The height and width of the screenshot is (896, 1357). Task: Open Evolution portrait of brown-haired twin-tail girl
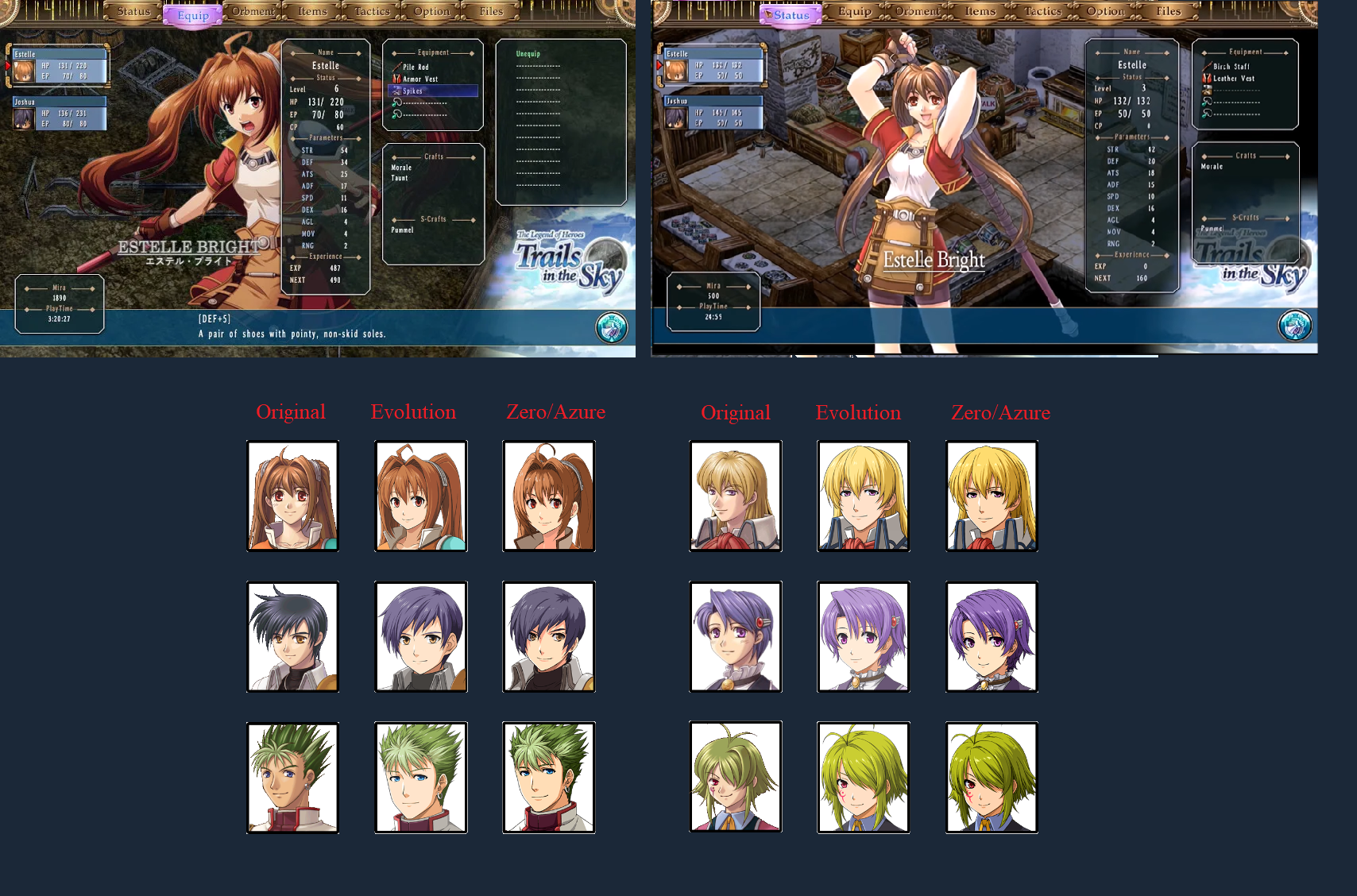tap(421, 496)
